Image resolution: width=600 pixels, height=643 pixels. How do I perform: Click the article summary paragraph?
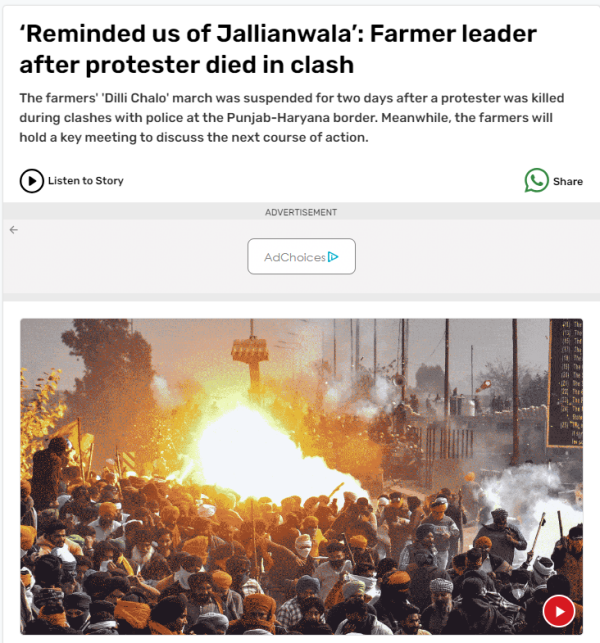(x=292, y=118)
